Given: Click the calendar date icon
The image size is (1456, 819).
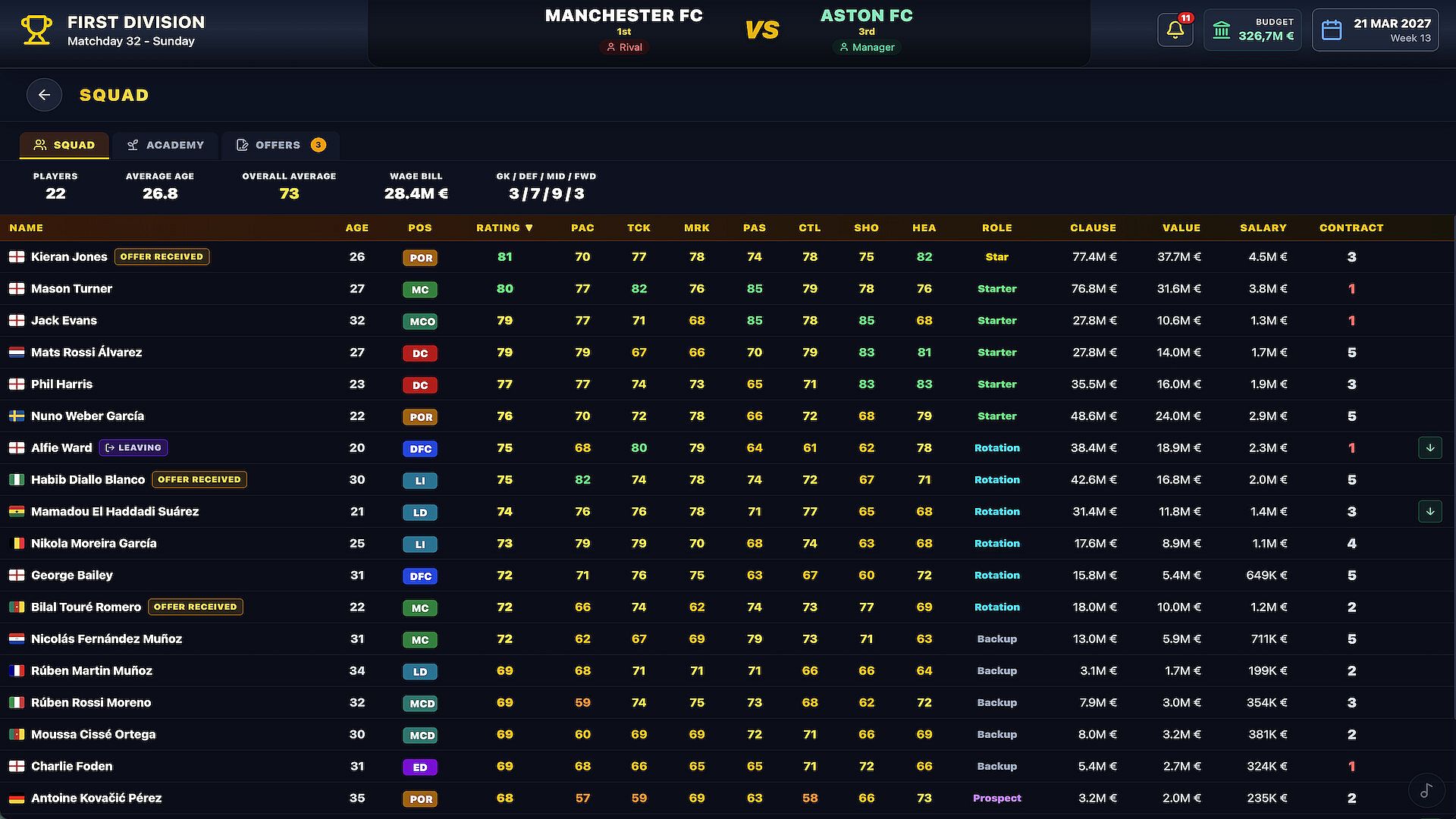Looking at the screenshot, I should (x=1332, y=30).
